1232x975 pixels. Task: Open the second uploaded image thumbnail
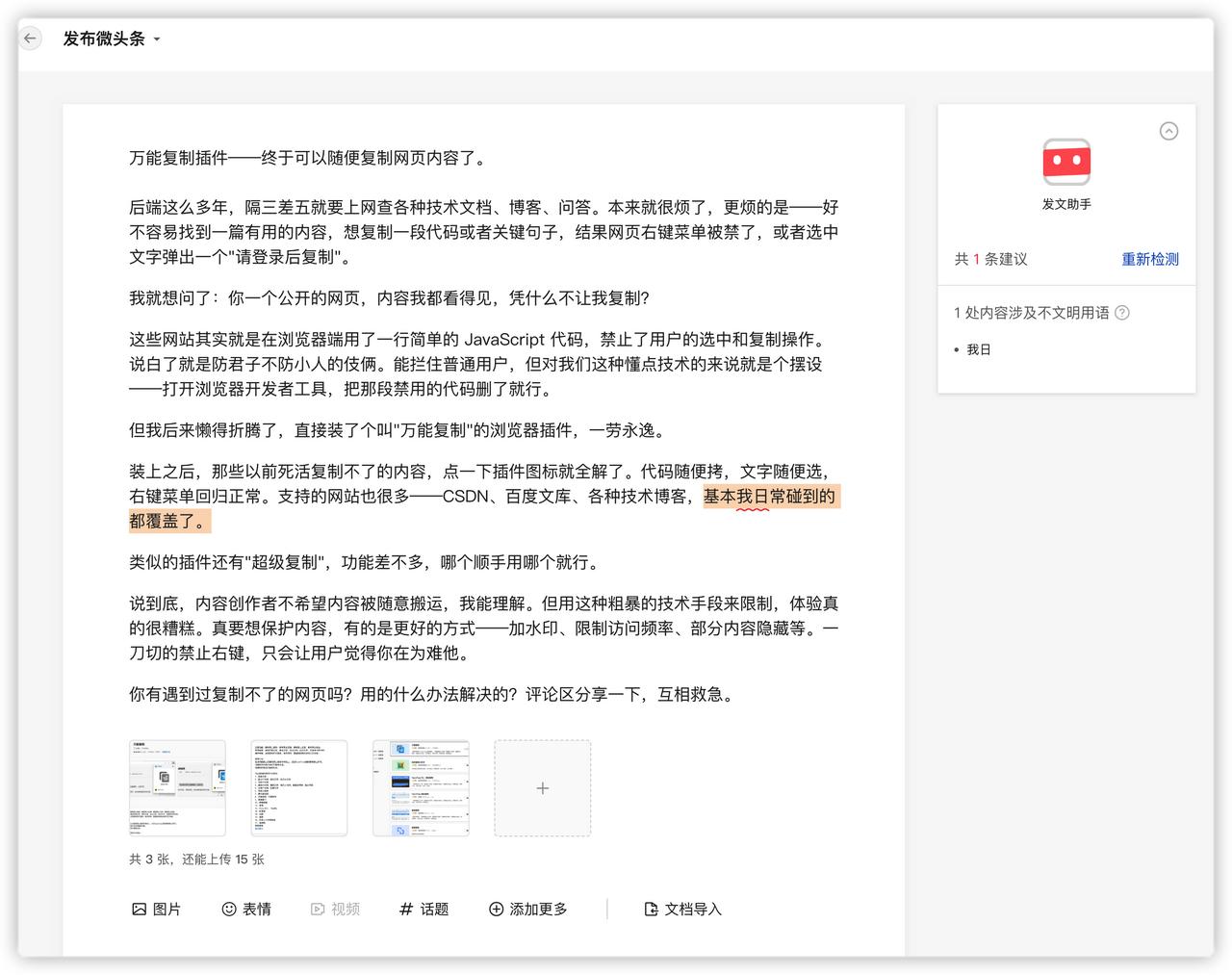click(299, 788)
